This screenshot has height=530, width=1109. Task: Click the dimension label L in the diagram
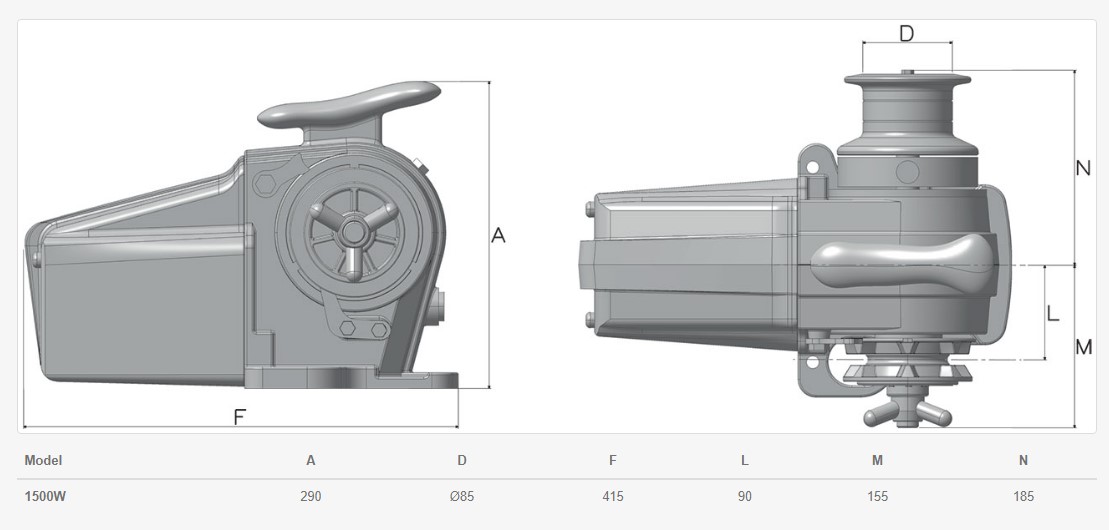click(x=1052, y=313)
